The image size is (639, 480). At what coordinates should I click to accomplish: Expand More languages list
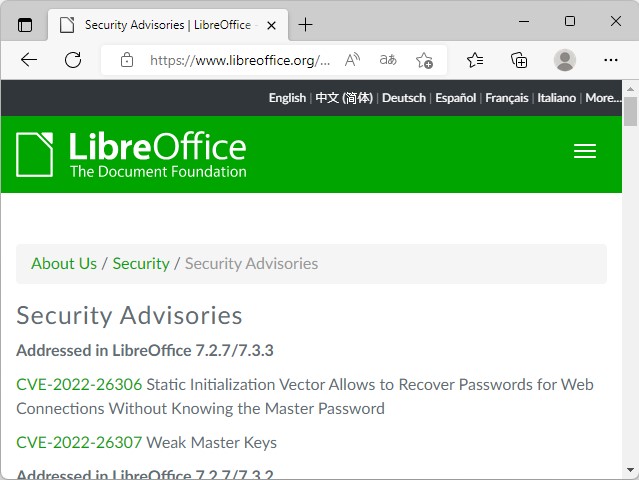click(603, 98)
